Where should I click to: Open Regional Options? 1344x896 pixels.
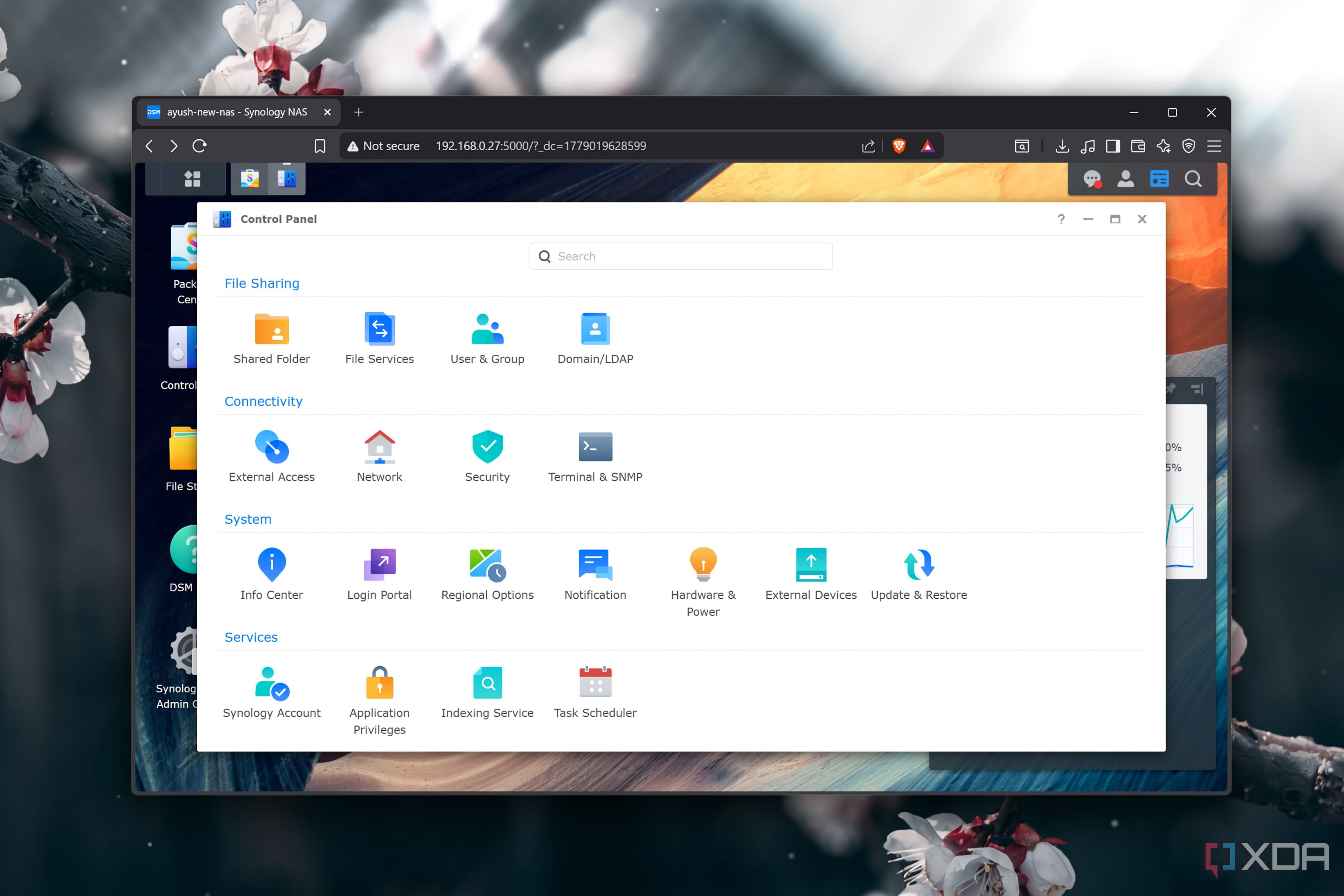point(488,574)
